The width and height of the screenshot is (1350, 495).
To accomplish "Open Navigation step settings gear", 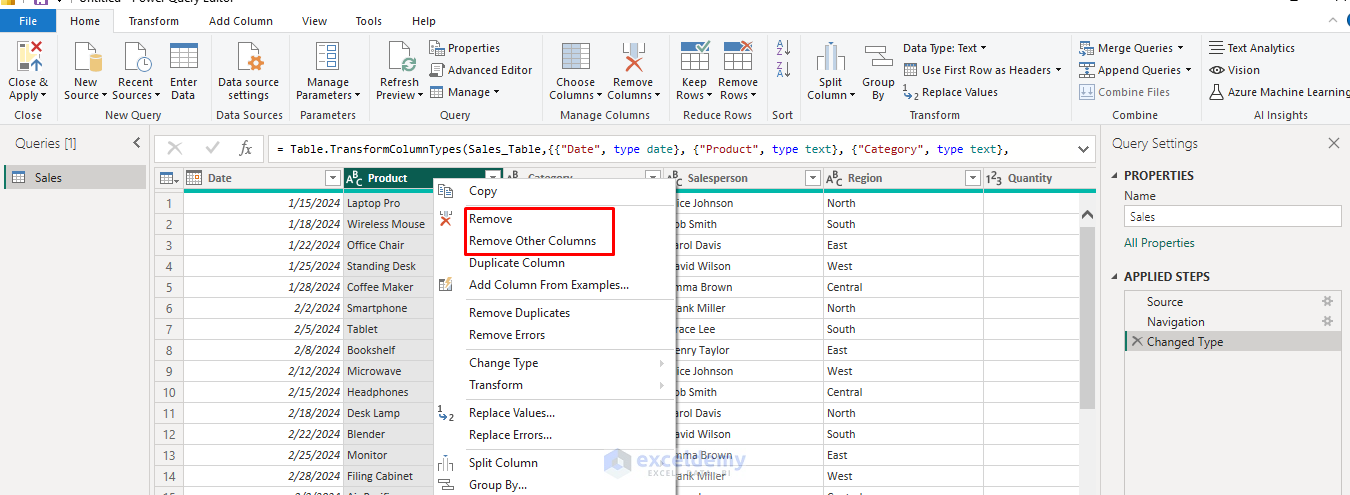I will [1327, 322].
